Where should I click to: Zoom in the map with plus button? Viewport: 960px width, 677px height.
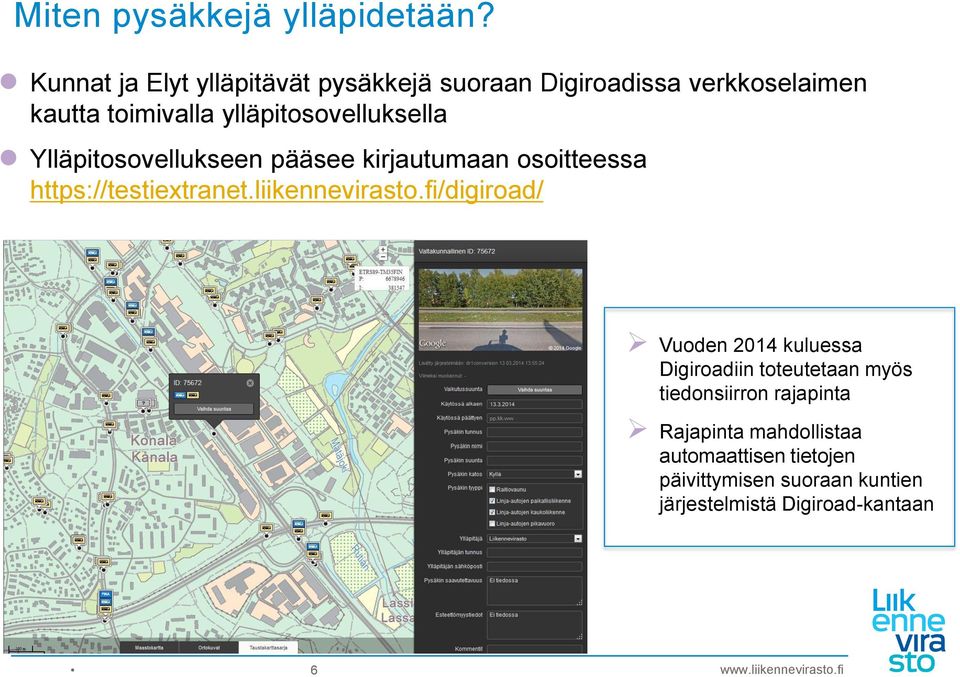(383, 250)
